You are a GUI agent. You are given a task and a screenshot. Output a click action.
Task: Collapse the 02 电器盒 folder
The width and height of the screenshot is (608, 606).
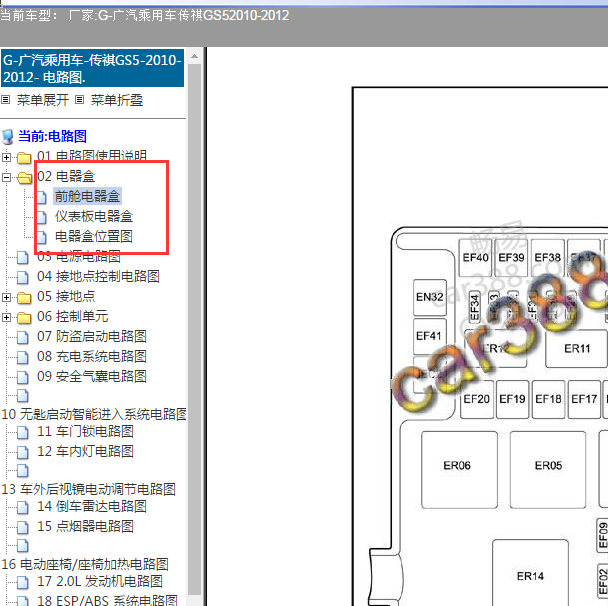(x=6, y=177)
